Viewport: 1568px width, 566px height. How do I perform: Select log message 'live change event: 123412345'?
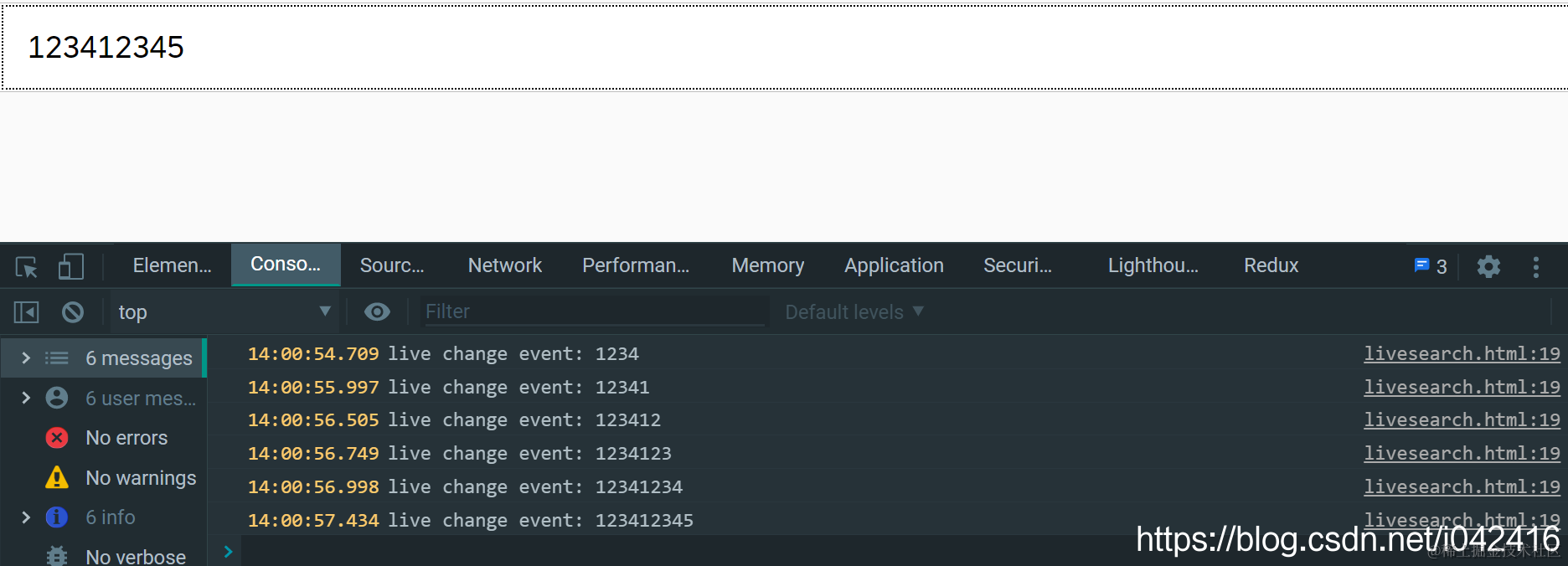point(540,521)
